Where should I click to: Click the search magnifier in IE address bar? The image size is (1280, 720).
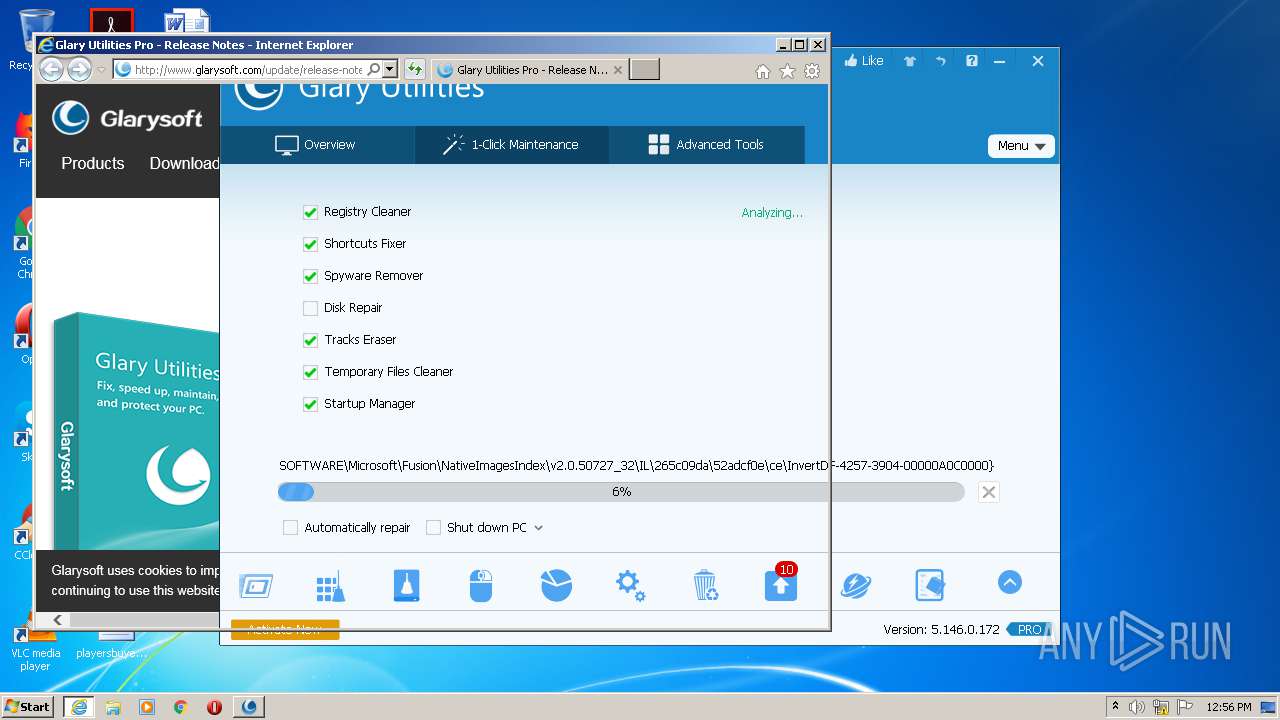click(374, 69)
